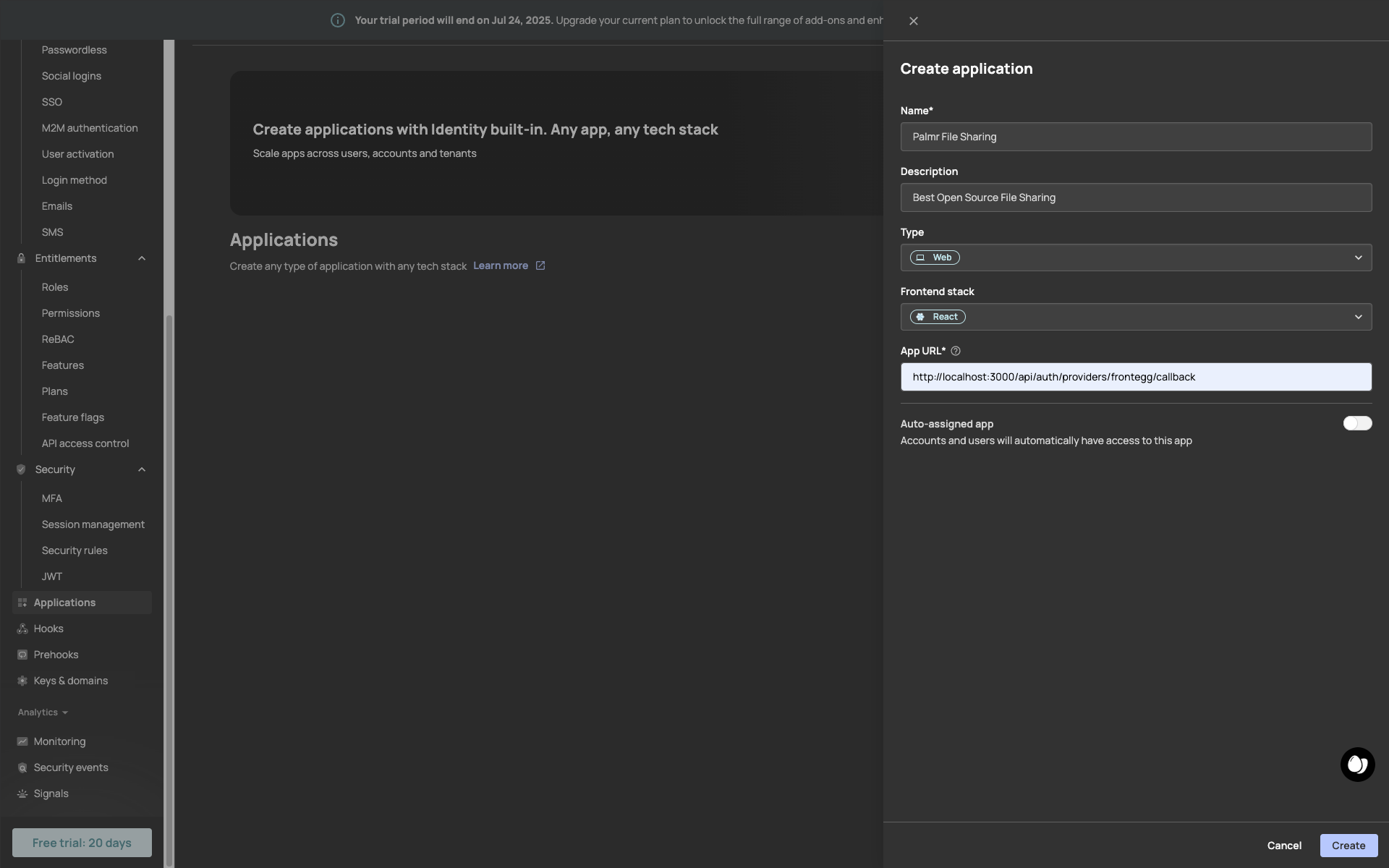The height and width of the screenshot is (868, 1389).
Task: Click the React stack chip
Action: (x=938, y=317)
